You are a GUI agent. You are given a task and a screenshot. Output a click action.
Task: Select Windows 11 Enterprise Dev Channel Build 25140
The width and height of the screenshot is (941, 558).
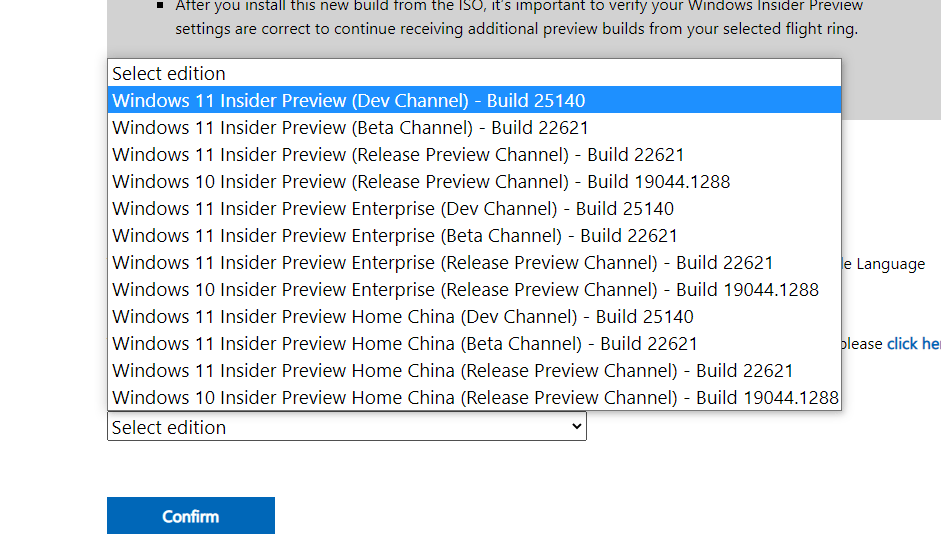[x=393, y=209]
